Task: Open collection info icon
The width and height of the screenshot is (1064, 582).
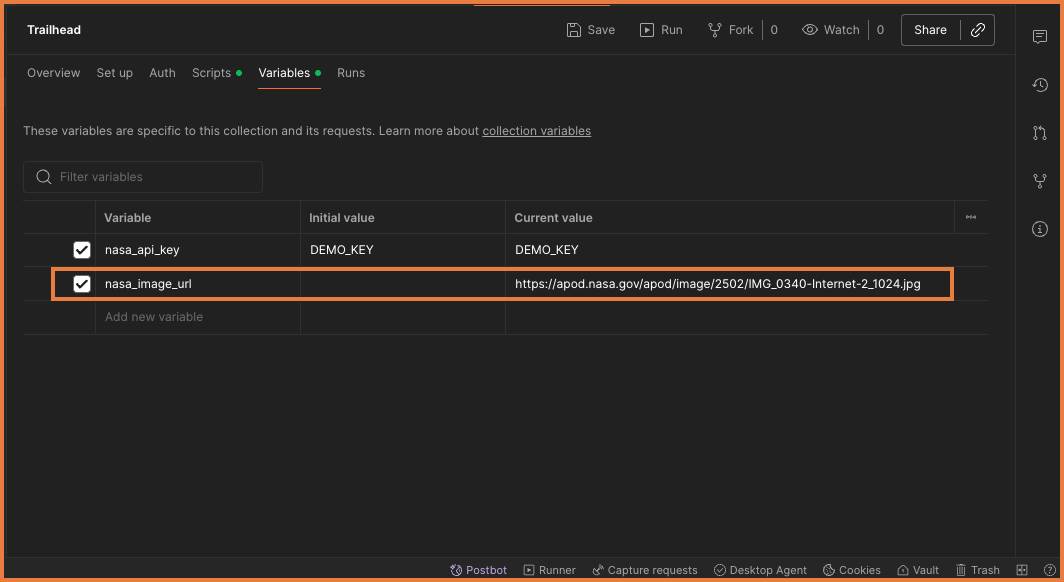Action: tap(1040, 229)
